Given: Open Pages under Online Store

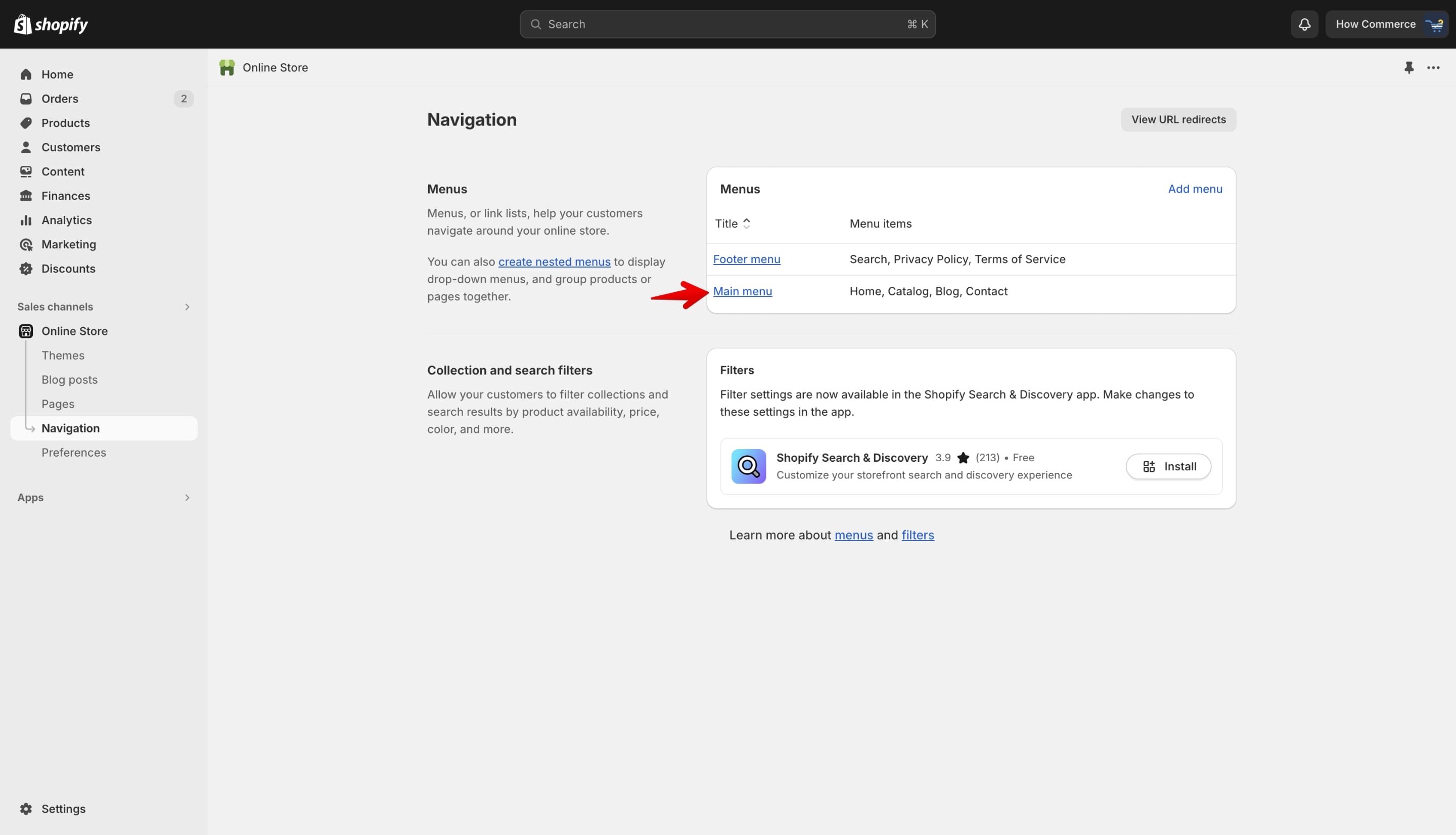Looking at the screenshot, I should 58,404.
